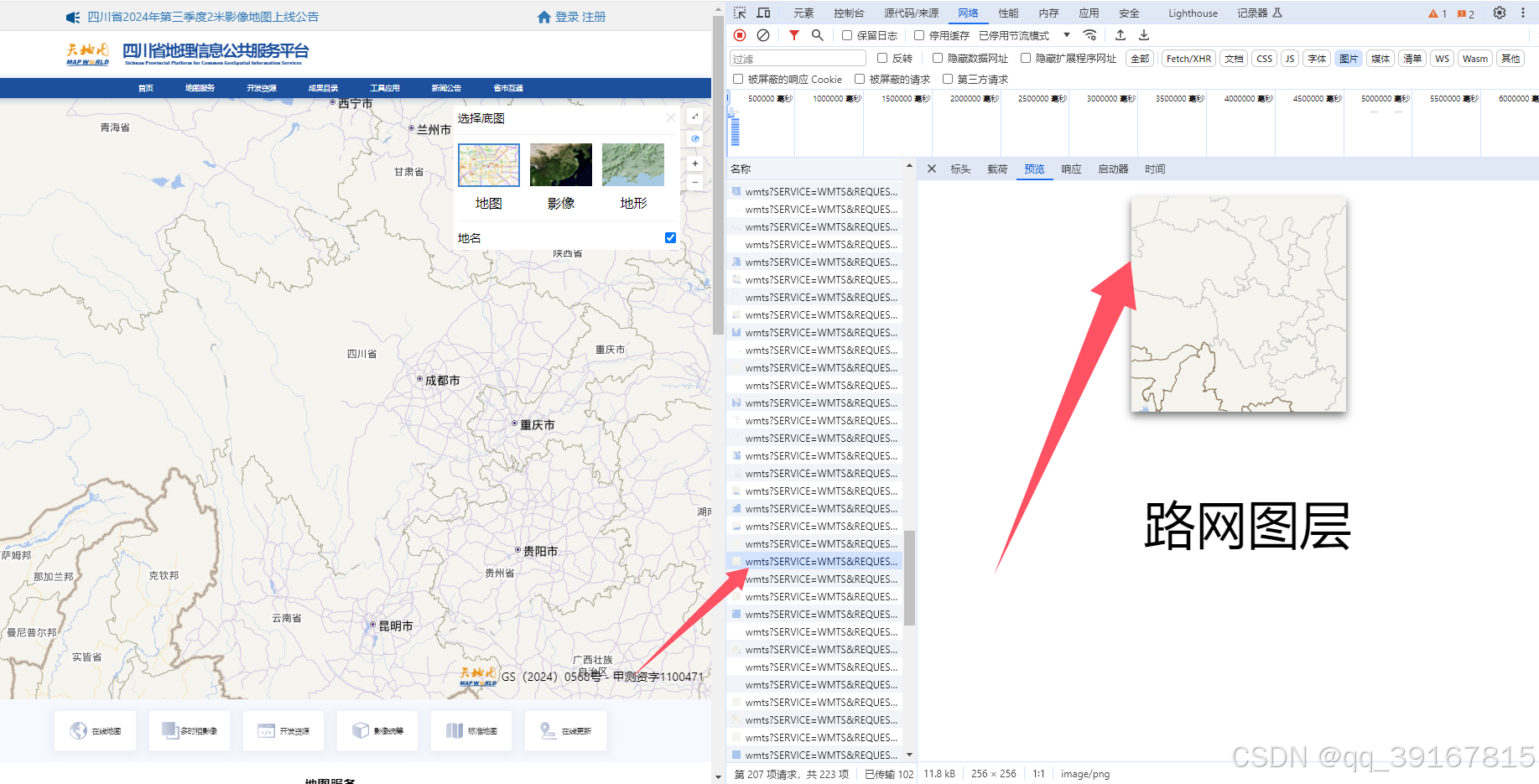Viewport: 1539px width, 784px height.
Task: Open the 响应 request tab
Action: coord(1071,169)
